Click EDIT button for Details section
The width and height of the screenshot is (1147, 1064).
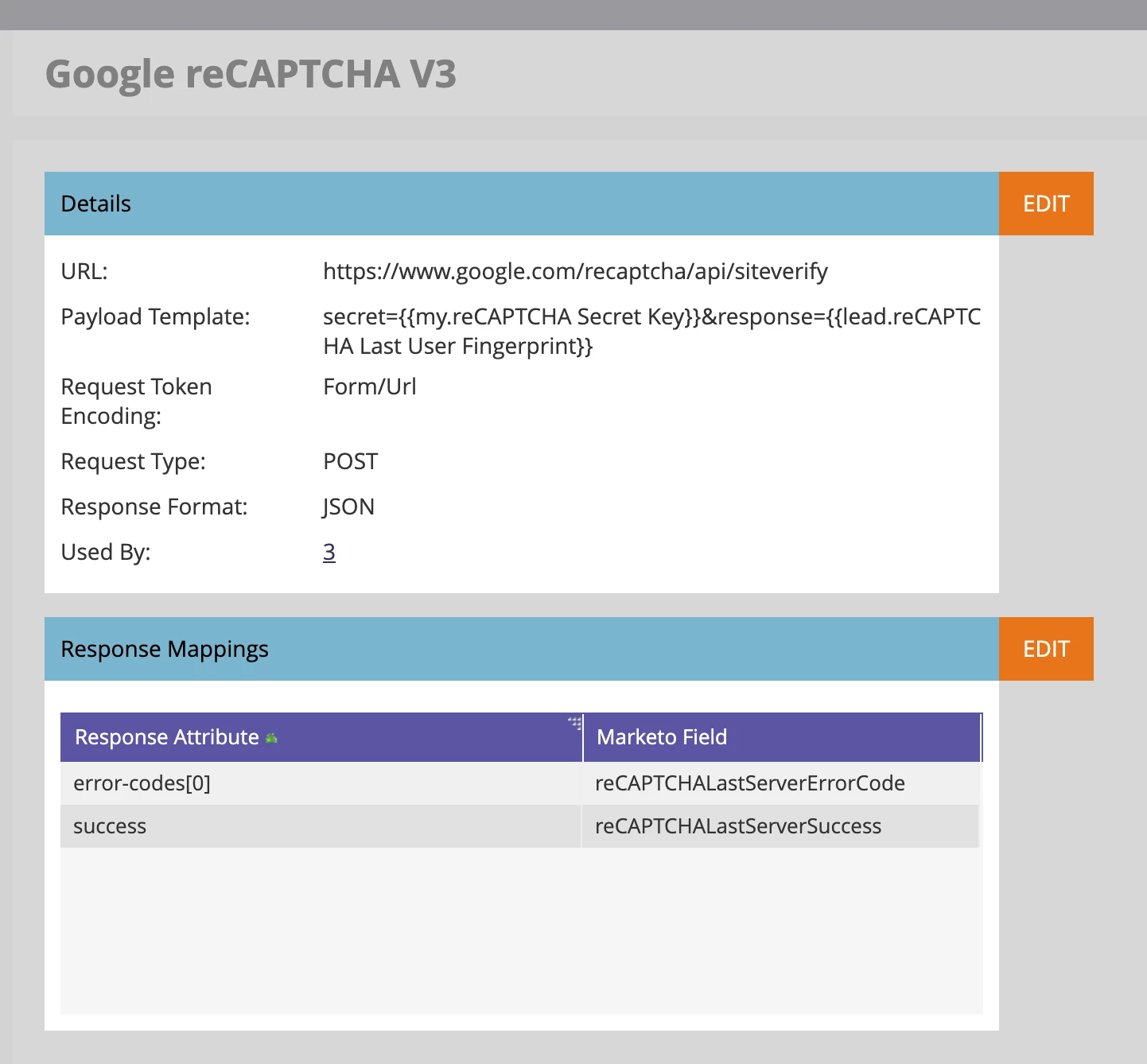[1046, 204]
